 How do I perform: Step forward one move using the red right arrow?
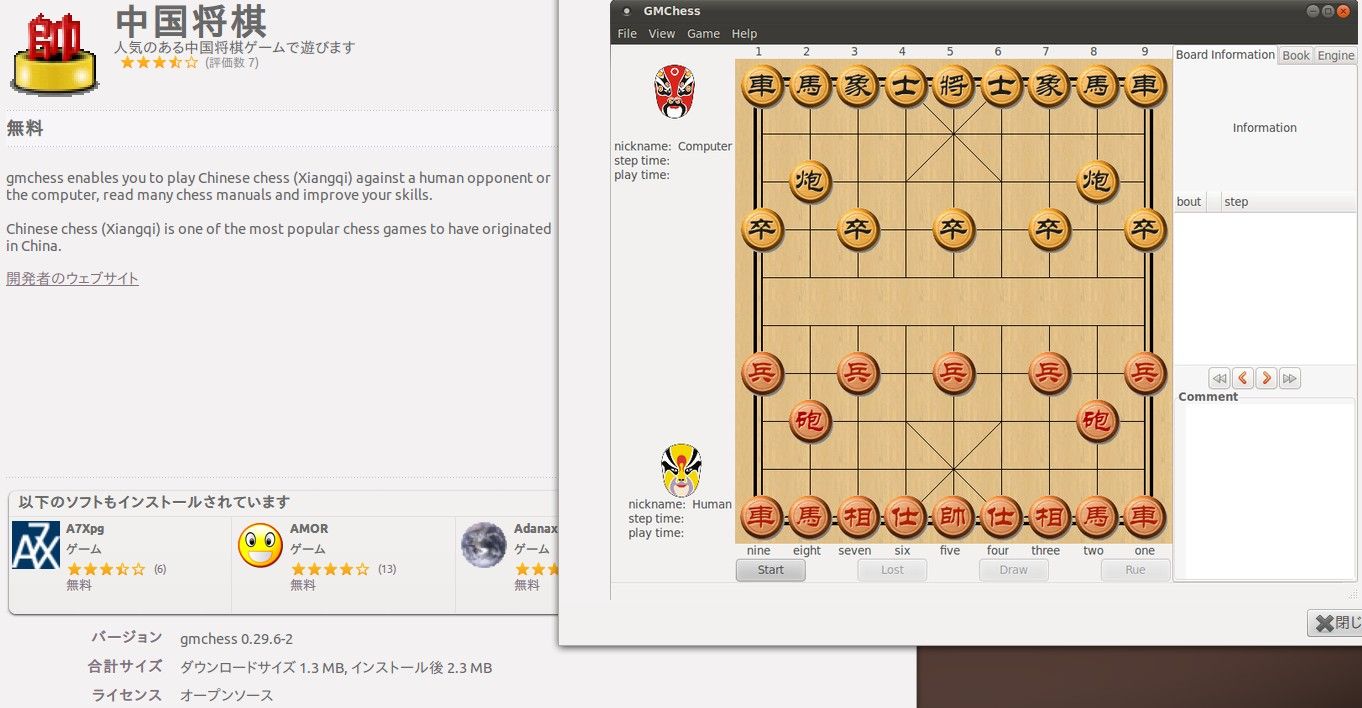(x=1266, y=378)
